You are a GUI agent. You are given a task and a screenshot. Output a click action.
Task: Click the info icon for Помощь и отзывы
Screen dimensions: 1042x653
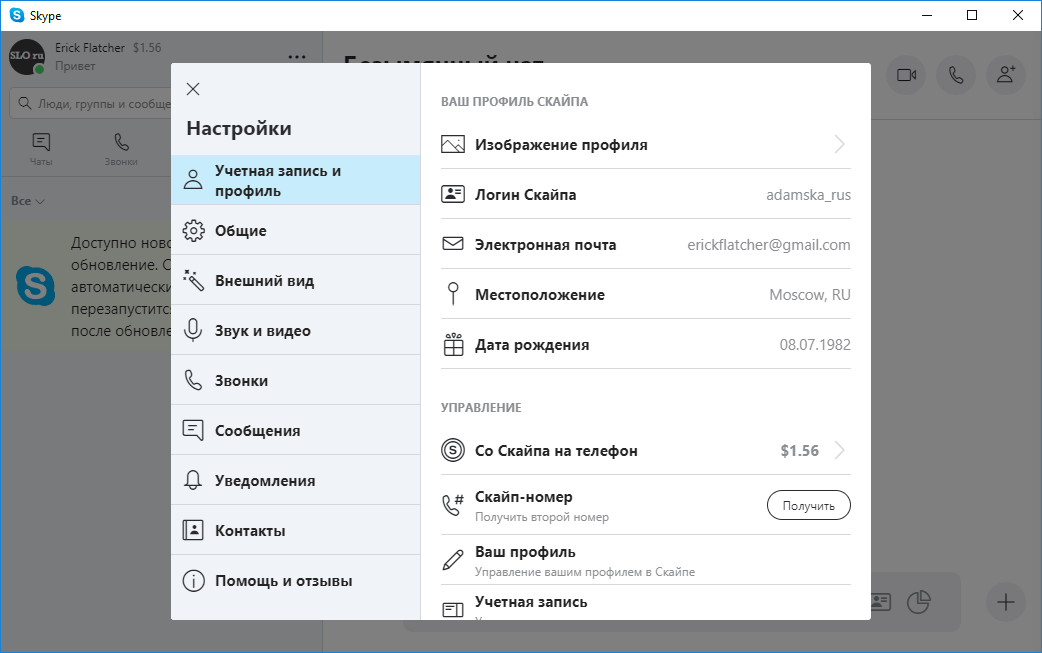pos(193,581)
